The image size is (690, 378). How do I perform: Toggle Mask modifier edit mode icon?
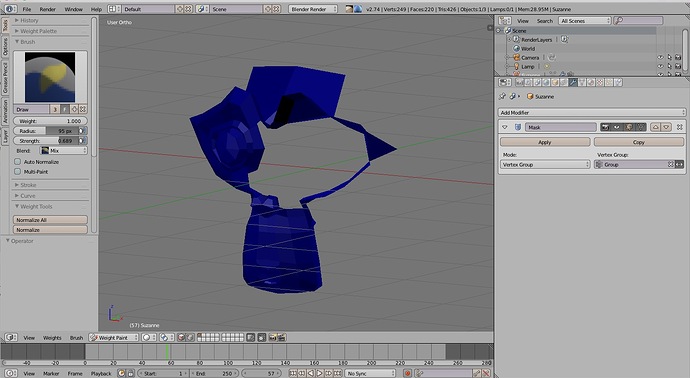pos(629,127)
